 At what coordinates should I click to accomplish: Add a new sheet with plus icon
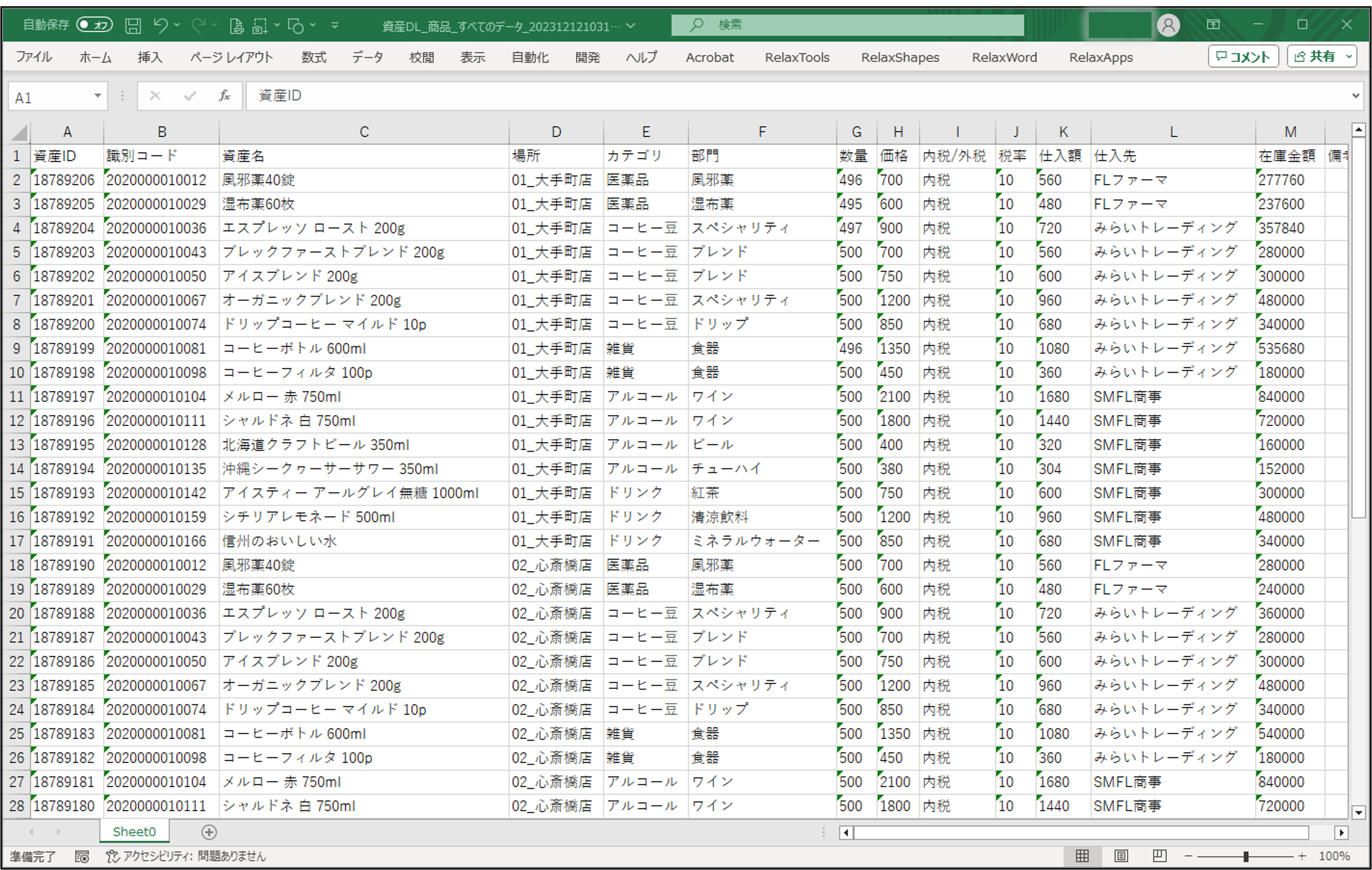coord(209,833)
